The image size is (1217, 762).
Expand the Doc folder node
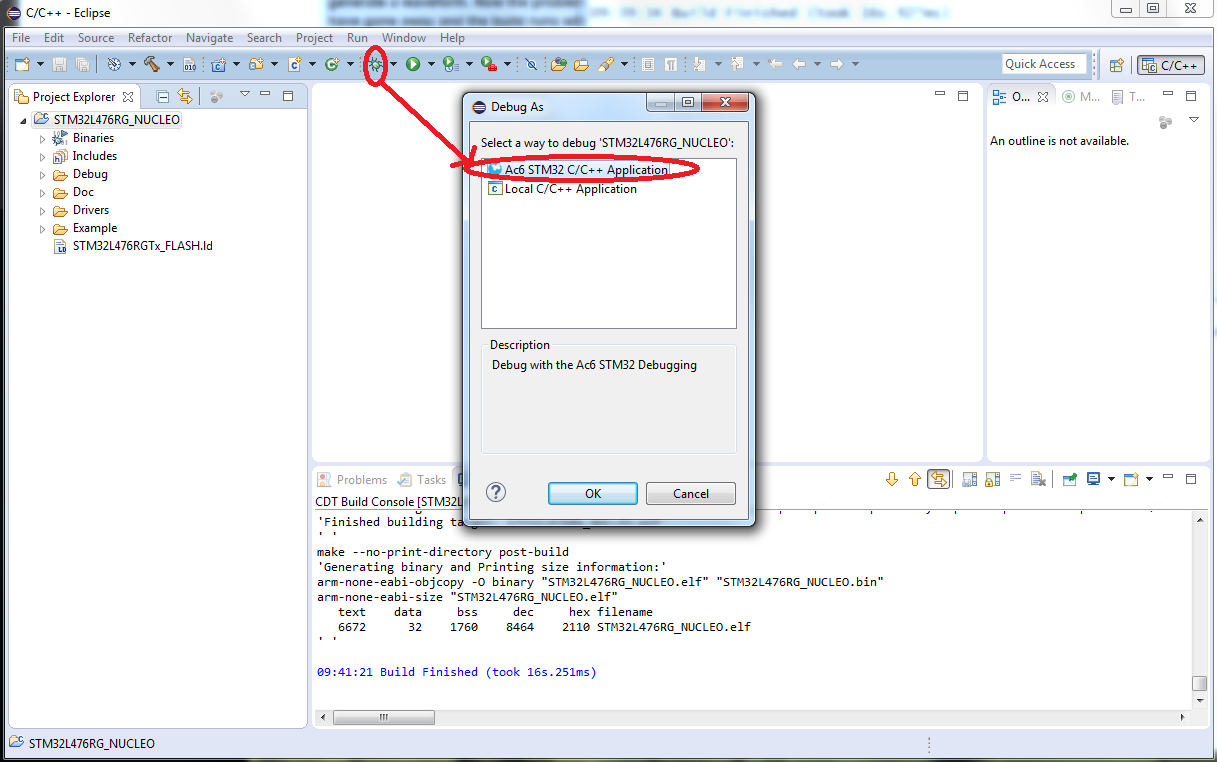42,192
